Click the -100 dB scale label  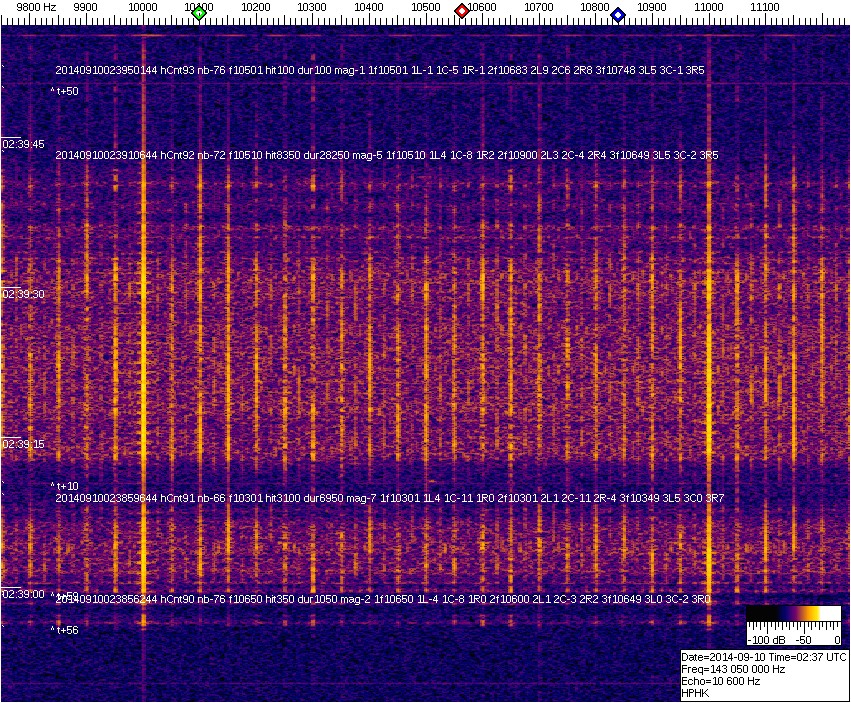click(765, 639)
